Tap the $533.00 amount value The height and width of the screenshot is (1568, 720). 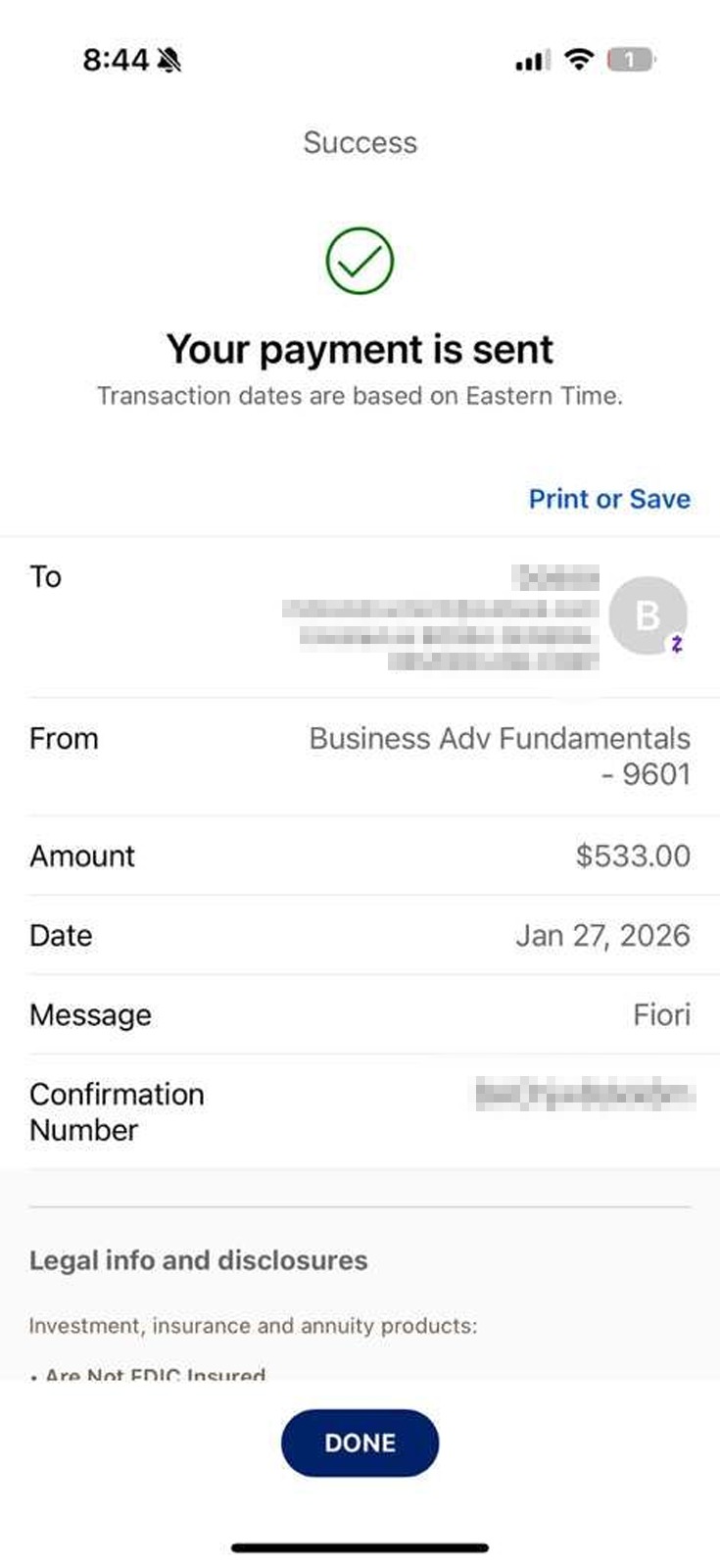point(633,856)
